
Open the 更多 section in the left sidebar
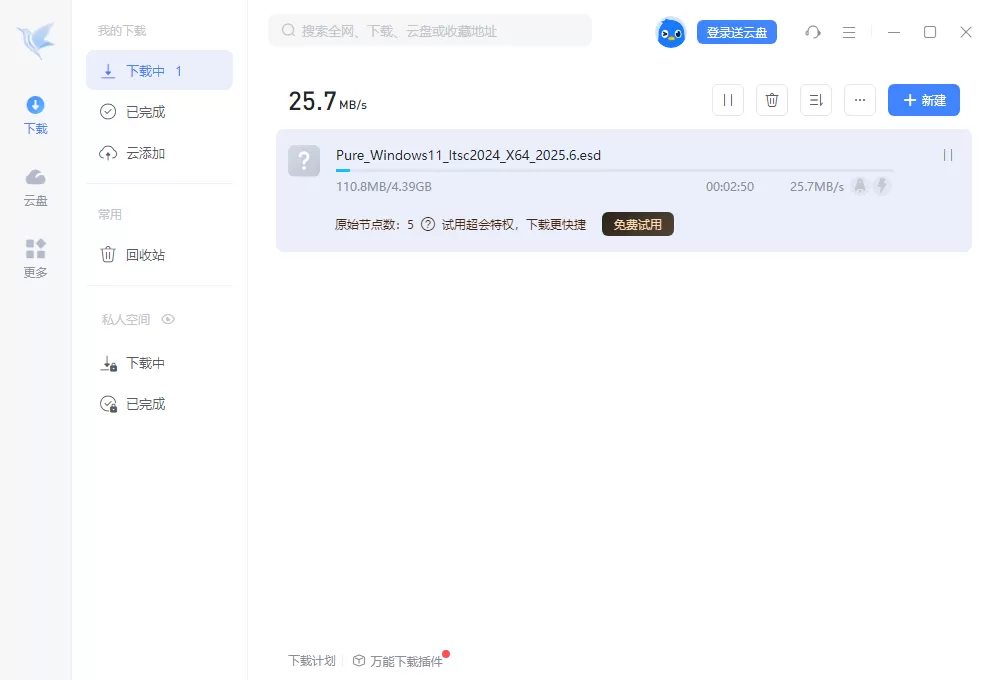[35, 255]
